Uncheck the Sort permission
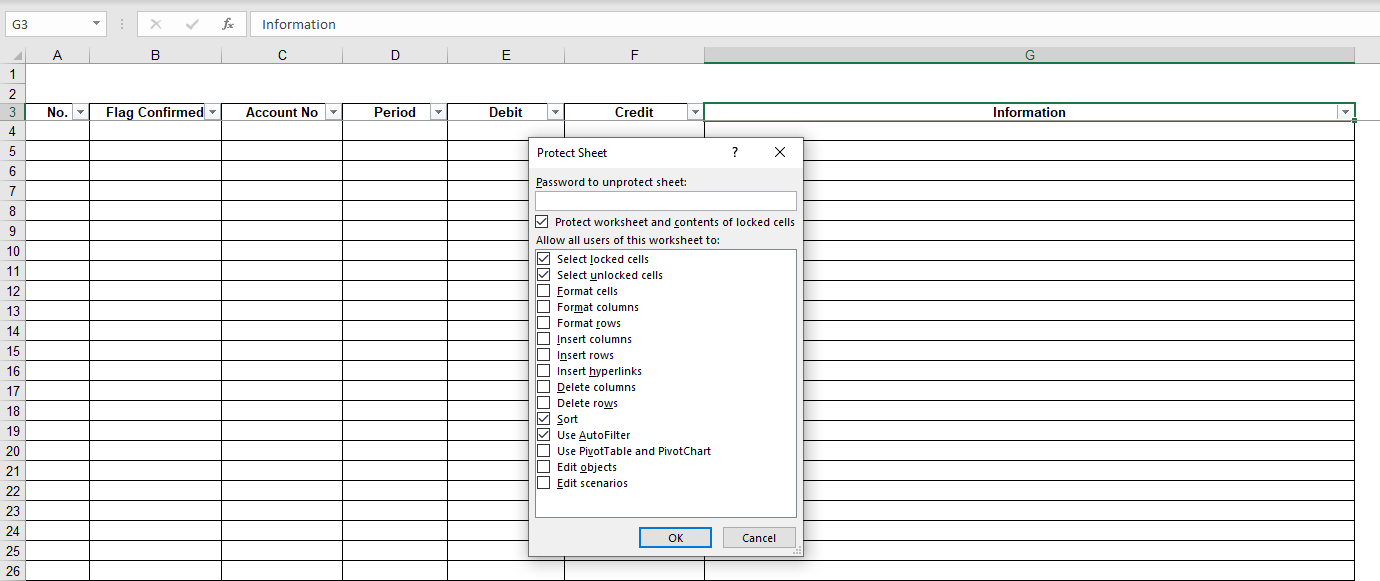This screenshot has height=581, width=1380. (x=544, y=418)
